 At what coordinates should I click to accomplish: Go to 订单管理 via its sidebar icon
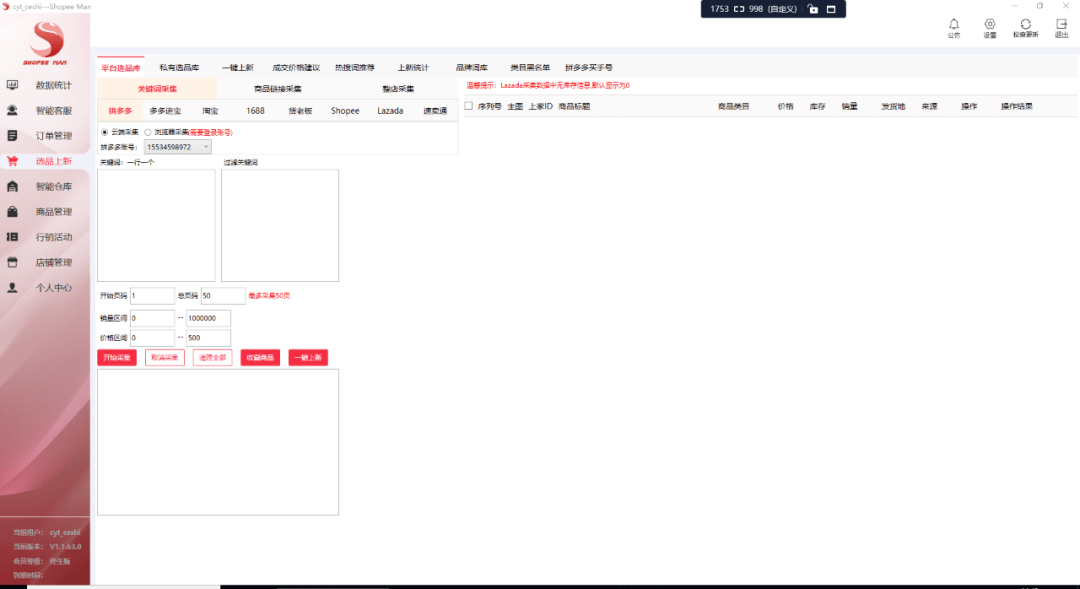[x=12, y=136]
